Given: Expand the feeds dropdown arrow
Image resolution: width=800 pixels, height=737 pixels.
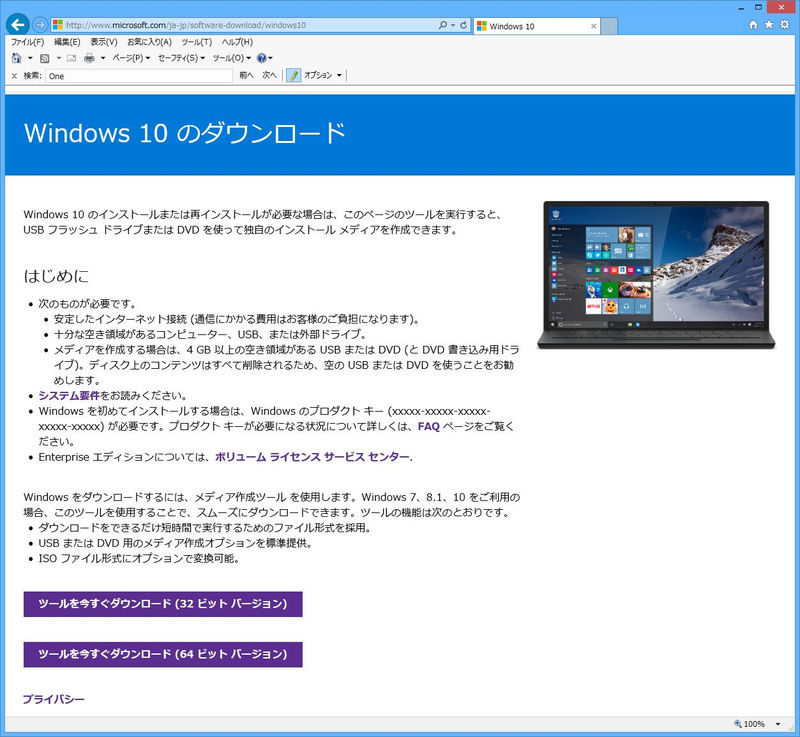Looking at the screenshot, I should click(x=59, y=58).
